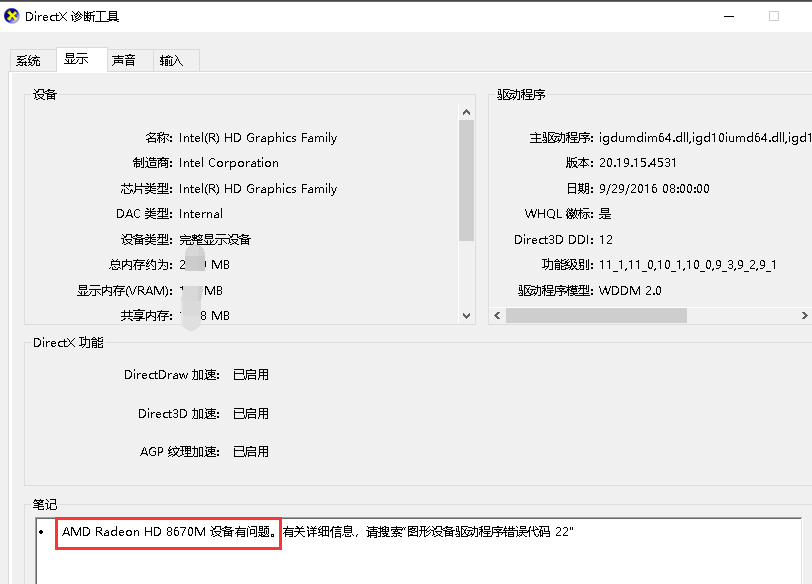
Task: Click the right arrow of the 驱动程序 scrollbar
Action: [x=805, y=314]
